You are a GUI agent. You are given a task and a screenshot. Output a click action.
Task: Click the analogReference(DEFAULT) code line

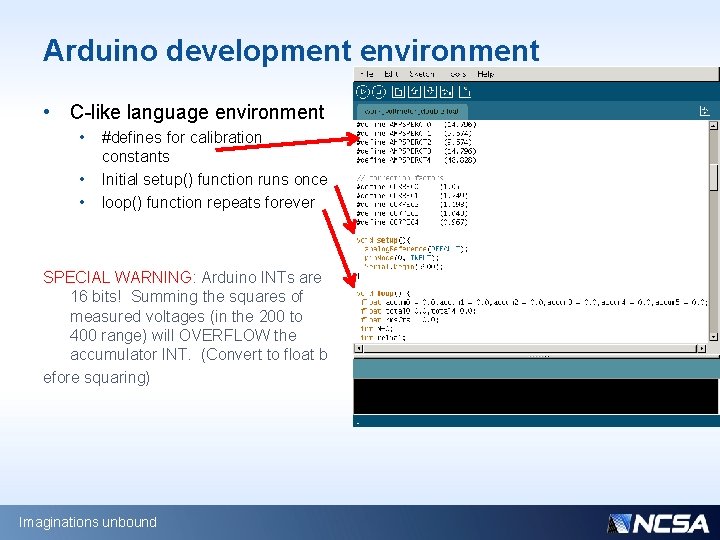click(415, 248)
